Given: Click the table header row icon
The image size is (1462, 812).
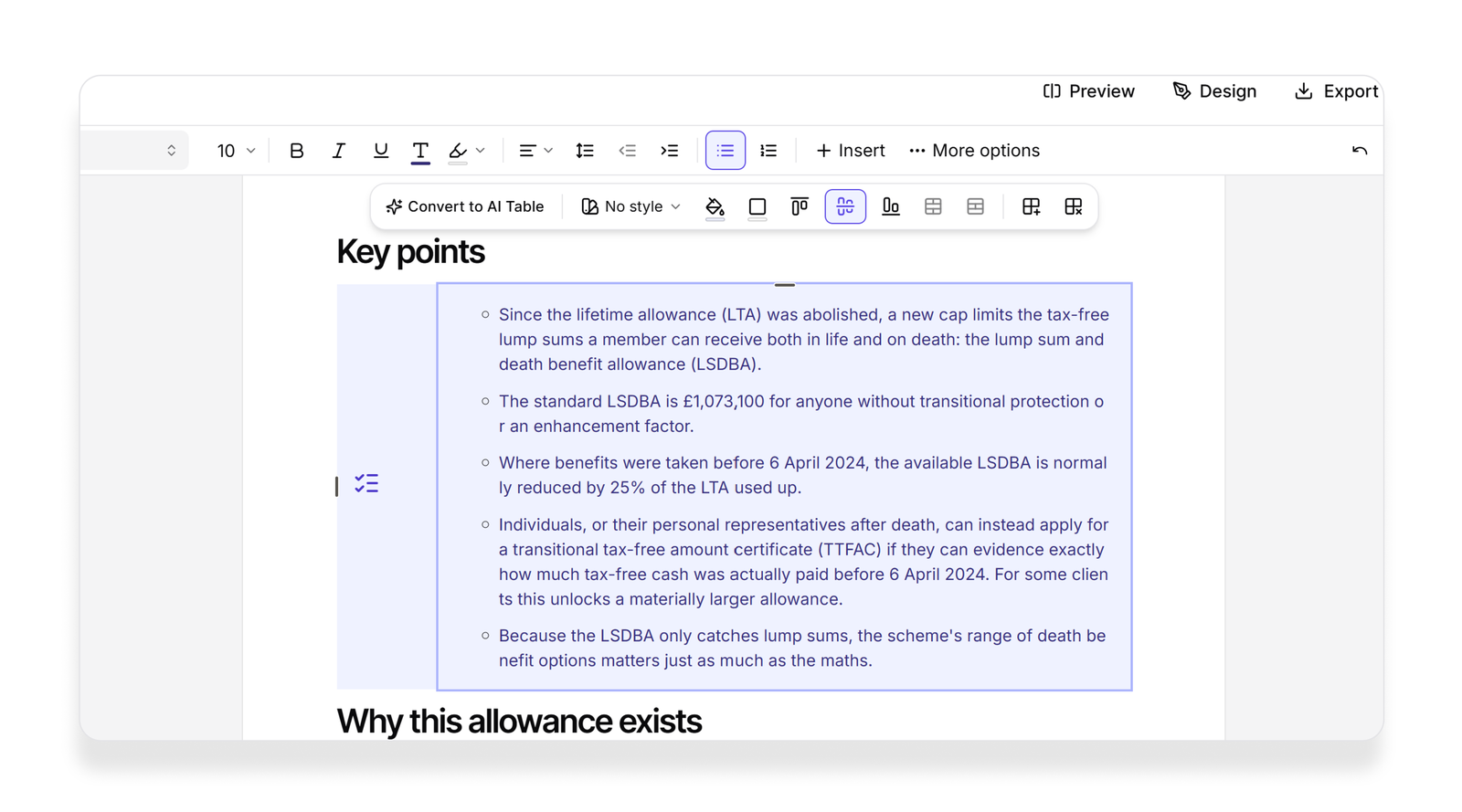Looking at the screenshot, I should (x=976, y=206).
